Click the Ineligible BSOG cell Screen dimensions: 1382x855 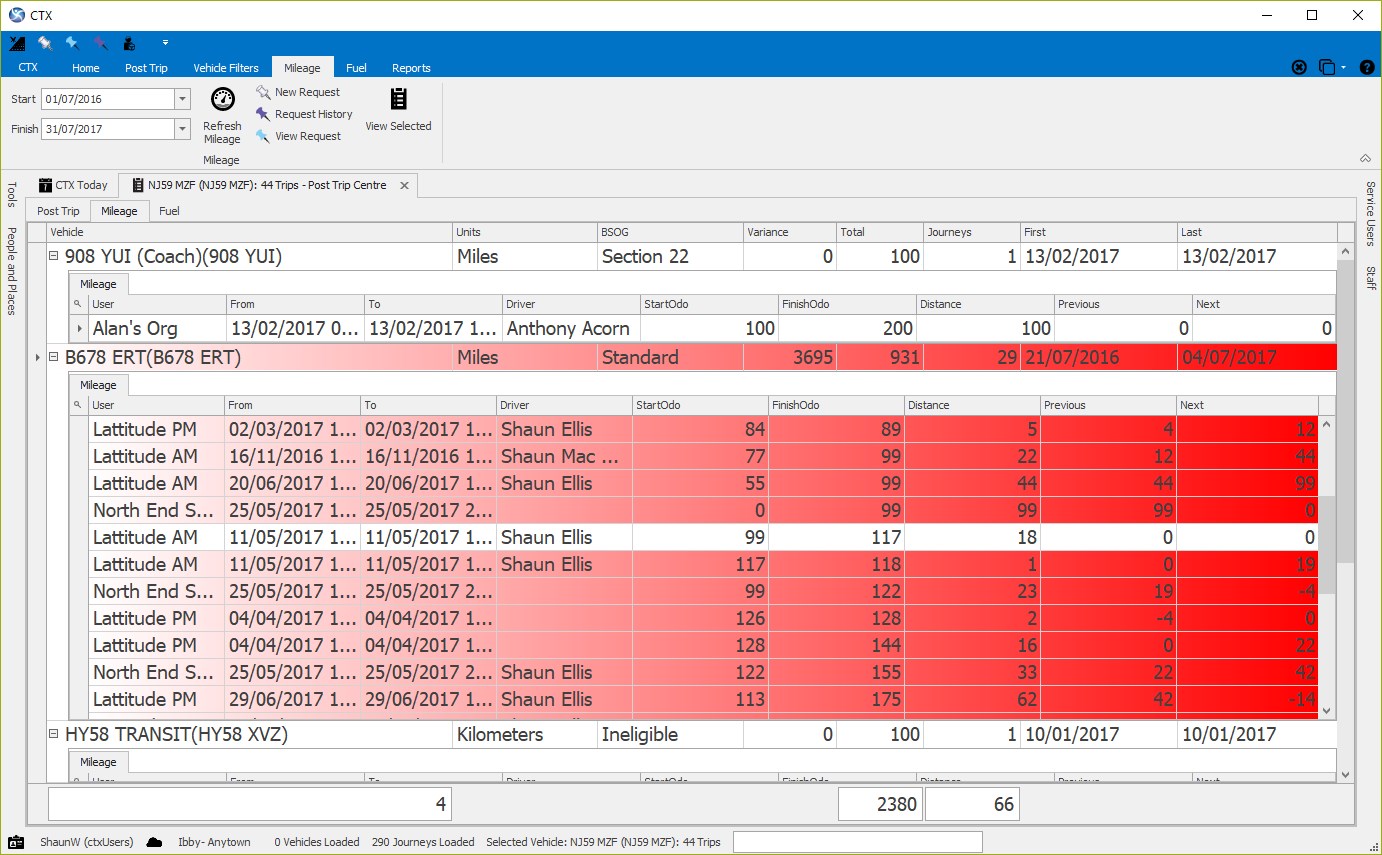coord(670,734)
